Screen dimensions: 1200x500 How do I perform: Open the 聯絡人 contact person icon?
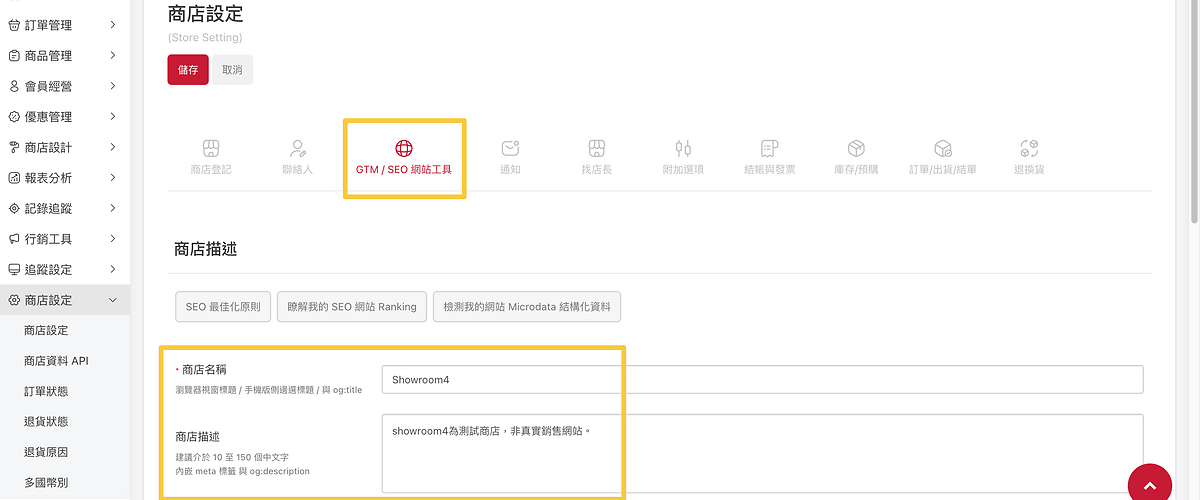pos(297,149)
